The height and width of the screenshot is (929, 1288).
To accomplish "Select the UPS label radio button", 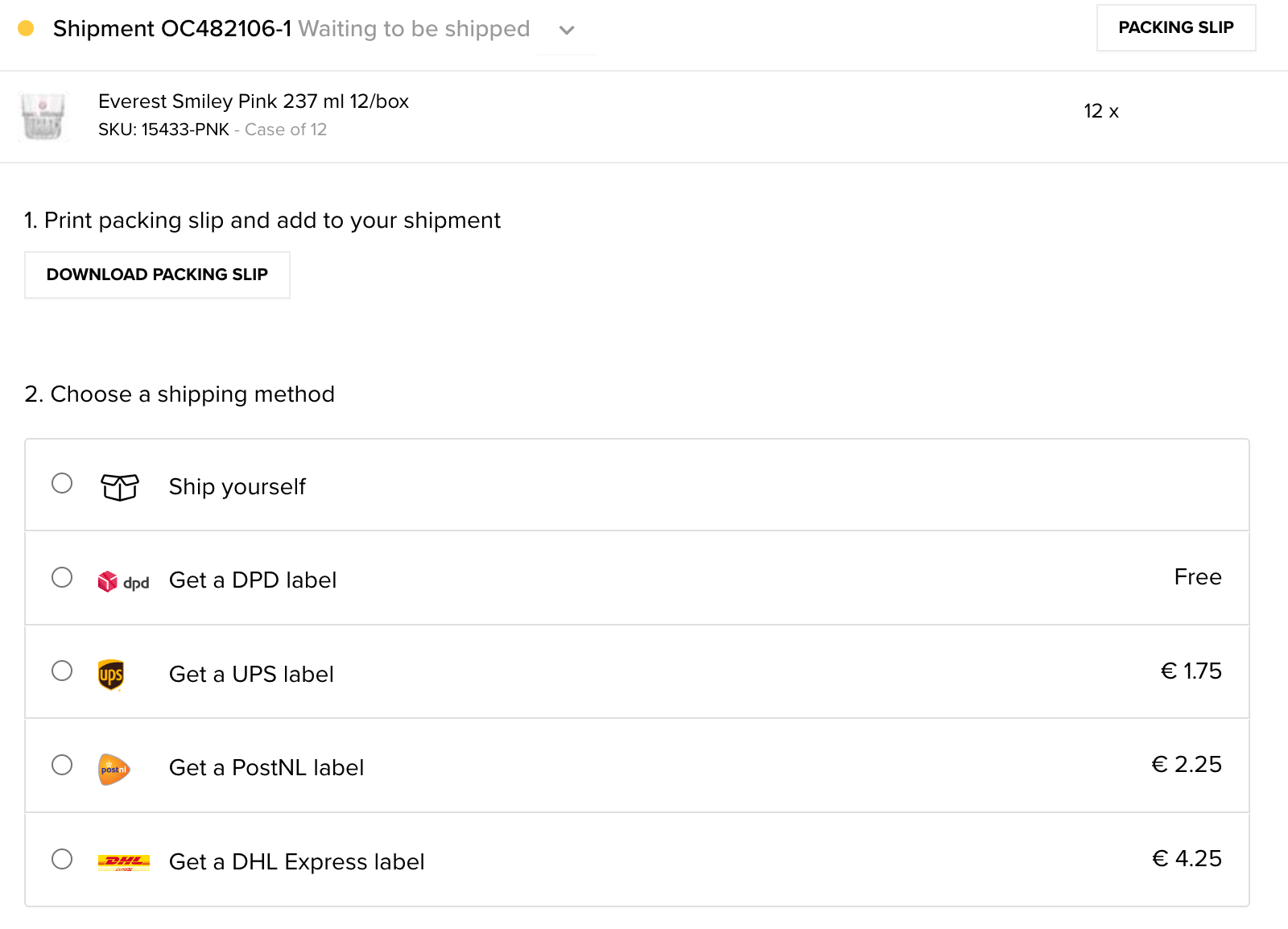I will (x=62, y=671).
